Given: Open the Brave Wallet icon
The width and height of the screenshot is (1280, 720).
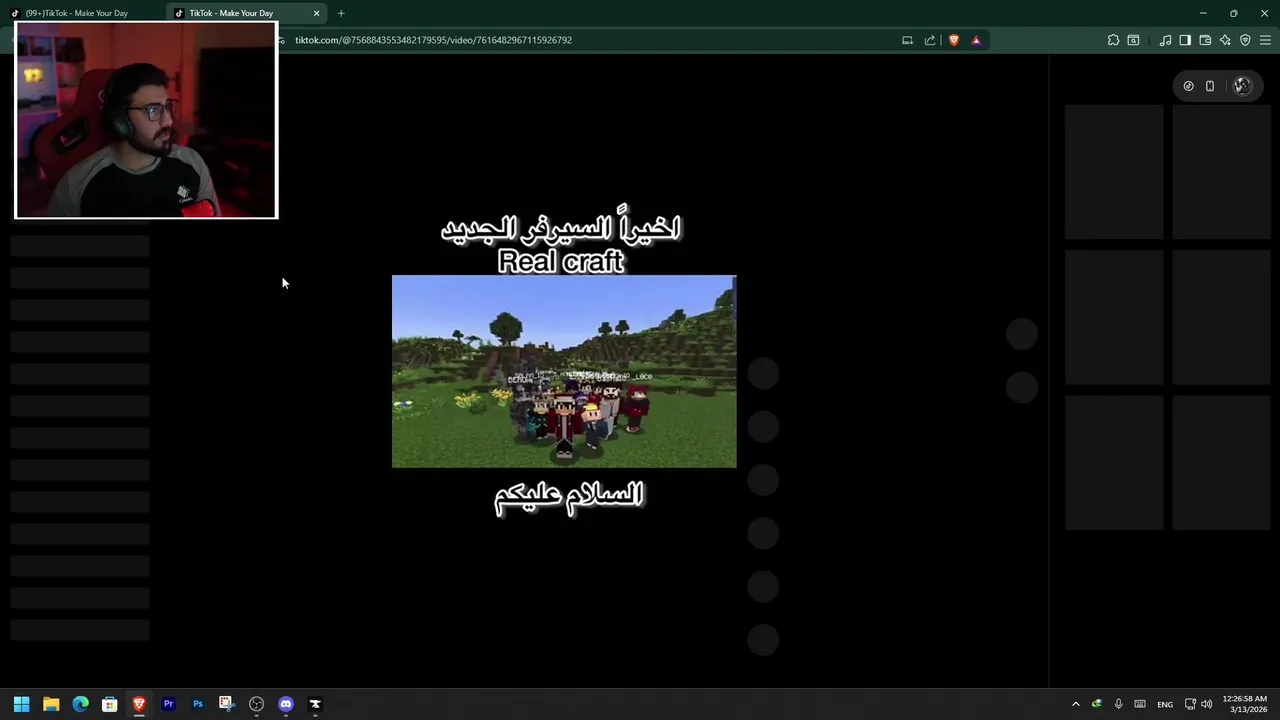Looking at the screenshot, I should pos(1205,40).
